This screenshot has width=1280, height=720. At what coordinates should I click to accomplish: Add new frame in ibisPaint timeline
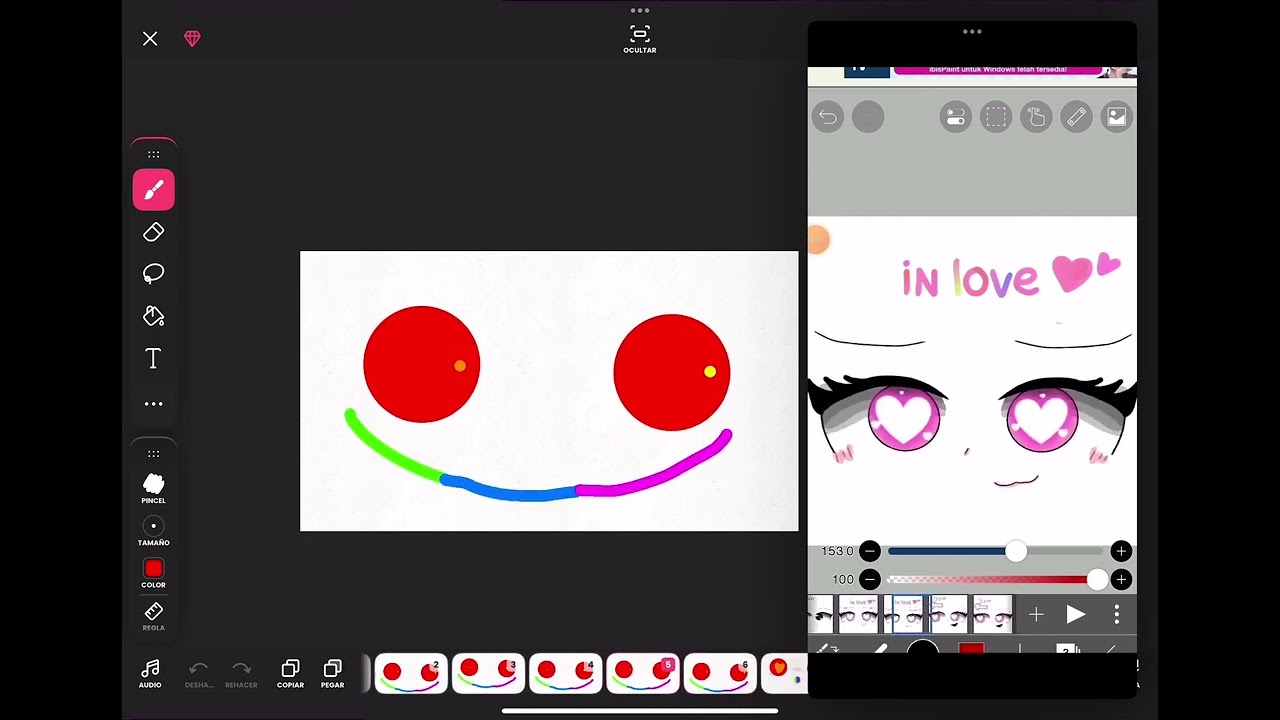coord(1036,615)
